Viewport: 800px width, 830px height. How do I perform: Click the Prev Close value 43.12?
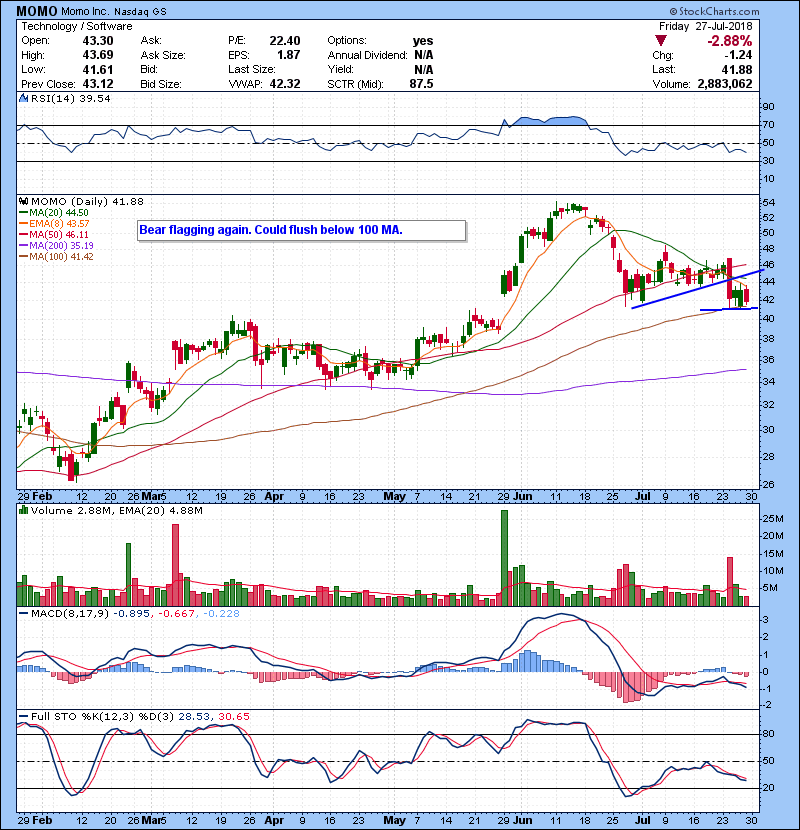[x=98, y=84]
